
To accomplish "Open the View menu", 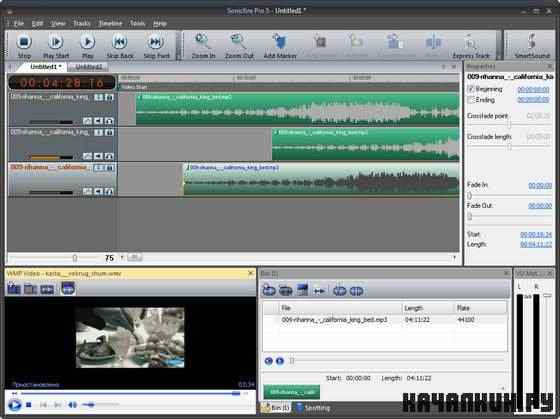I will point(58,24).
